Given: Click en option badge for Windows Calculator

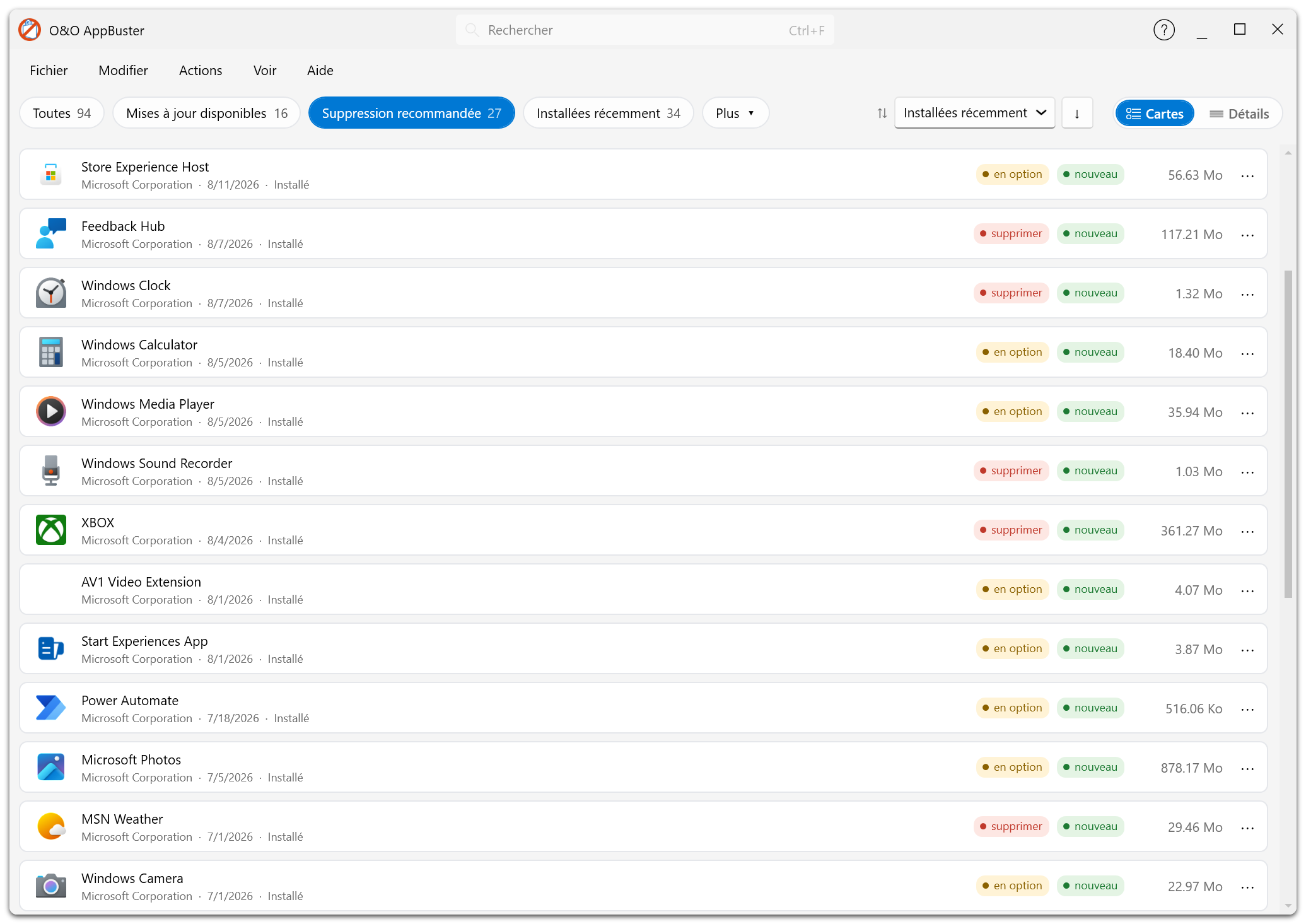Looking at the screenshot, I should coord(1012,353).
